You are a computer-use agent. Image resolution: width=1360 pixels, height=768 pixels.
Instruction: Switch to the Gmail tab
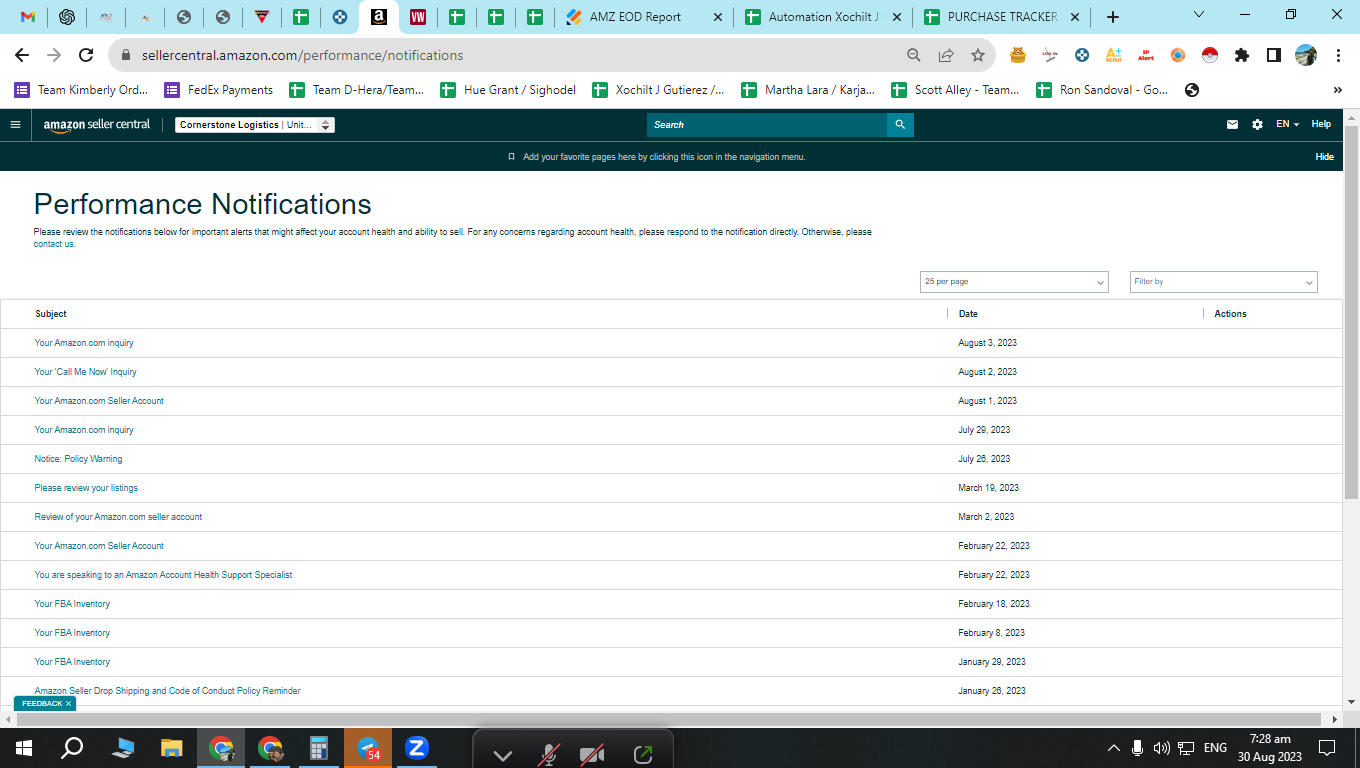click(x=28, y=17)
